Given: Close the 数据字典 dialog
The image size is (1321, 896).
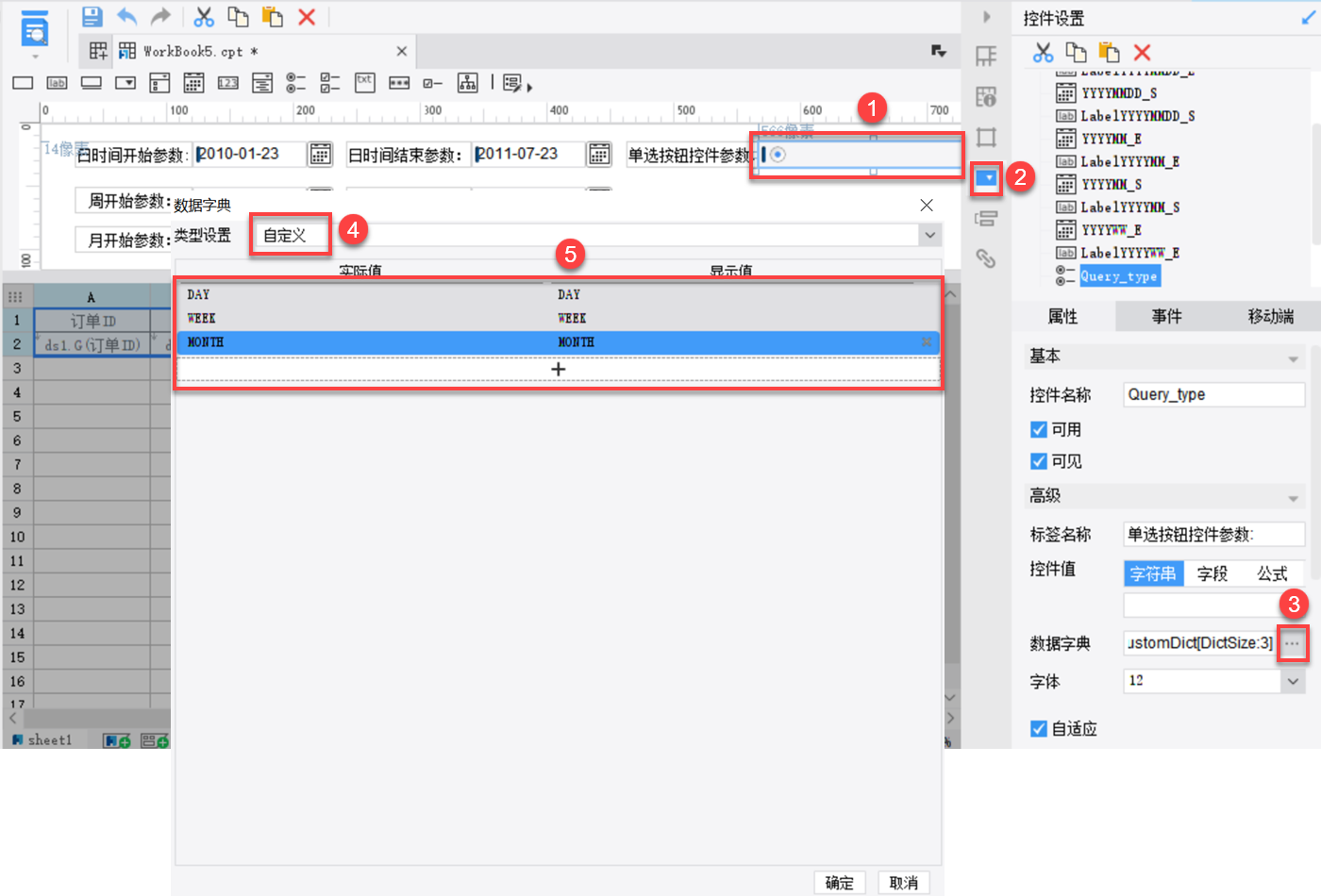Looking at the screenshot, I should pos(927,205).
